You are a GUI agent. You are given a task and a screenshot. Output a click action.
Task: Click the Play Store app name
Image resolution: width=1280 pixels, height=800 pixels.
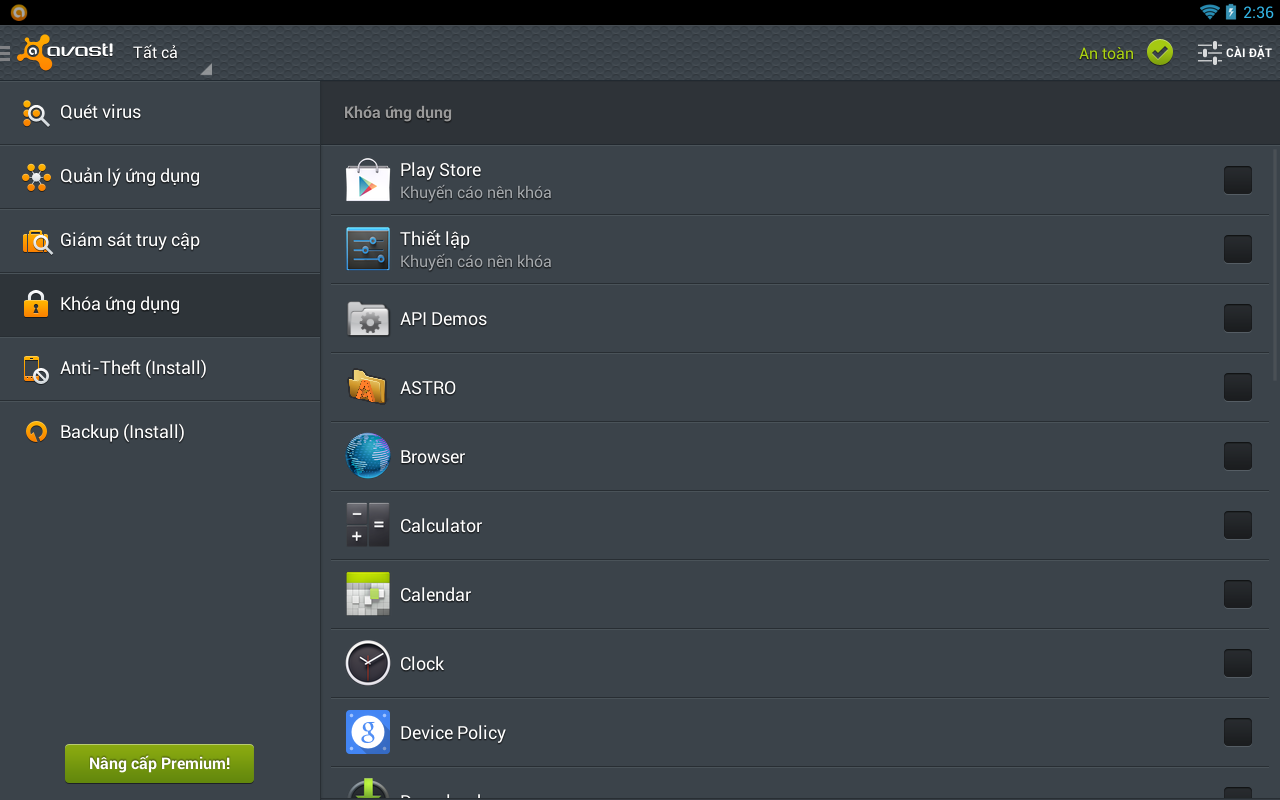tap(440, 170)
